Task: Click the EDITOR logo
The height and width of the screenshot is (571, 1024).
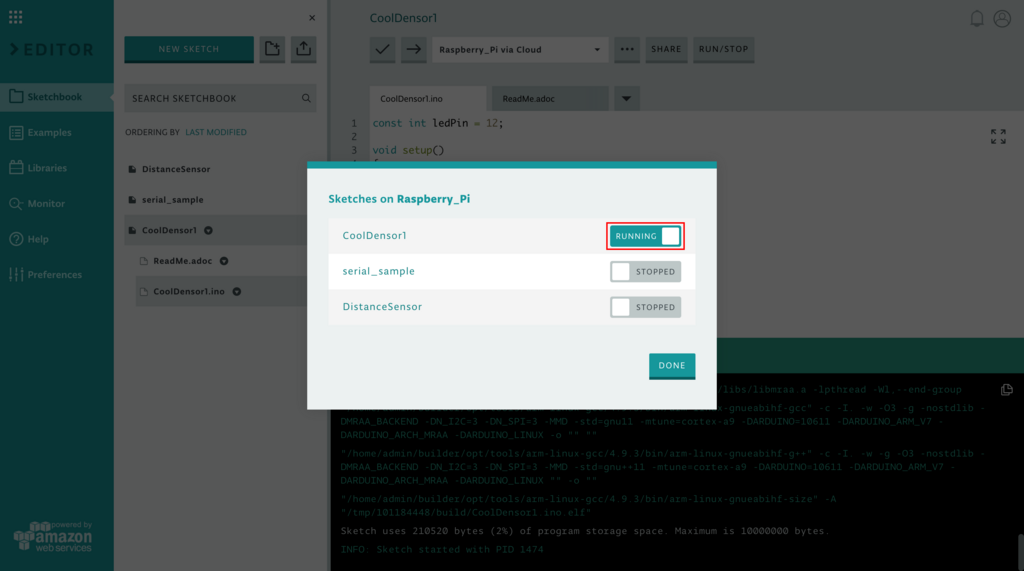Action: [52, 50]
